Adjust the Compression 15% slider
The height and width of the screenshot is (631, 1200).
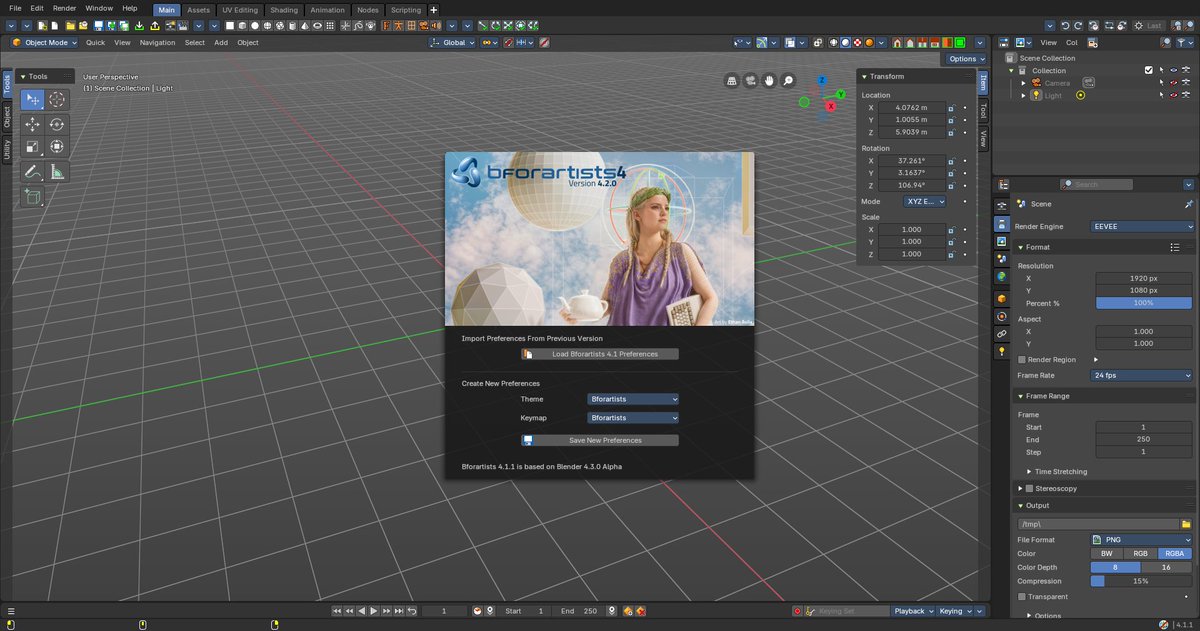1141,581
